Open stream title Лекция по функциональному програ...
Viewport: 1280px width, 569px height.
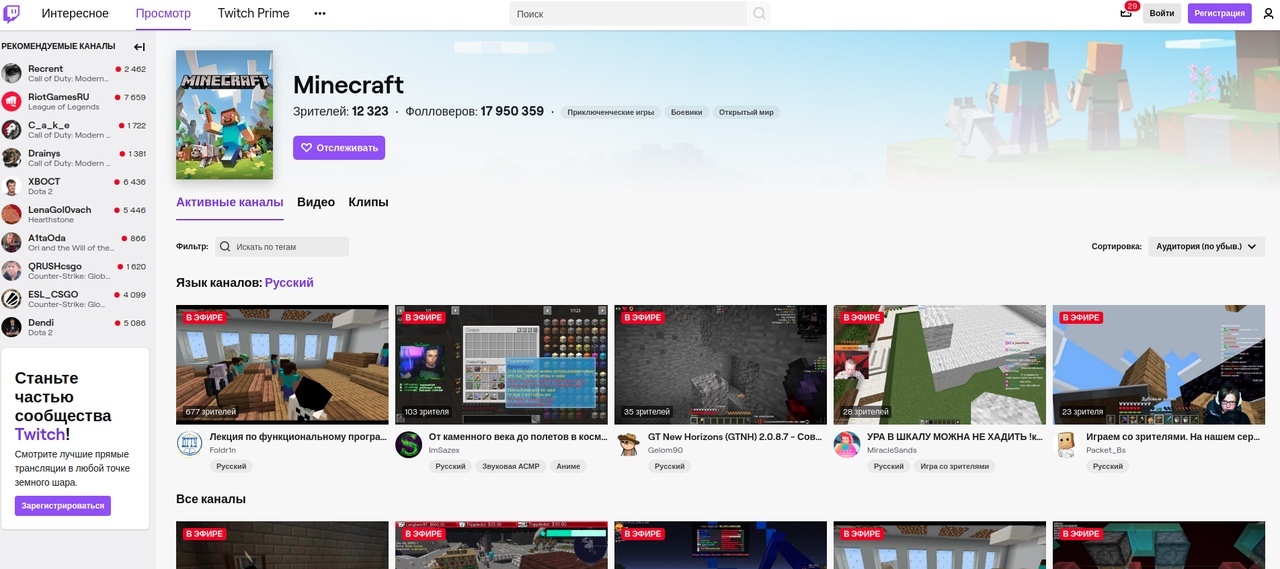(x=299, y=437)
